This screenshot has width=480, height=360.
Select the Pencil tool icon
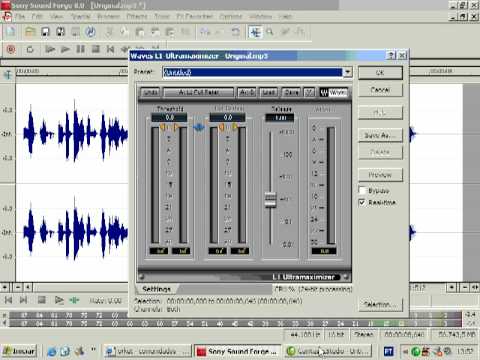[285, 32]
